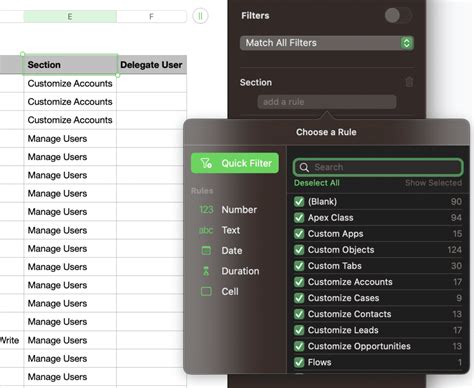Uncheck the Customize Leads checkbox
The image size is (474, 388).
coord(299,330)
